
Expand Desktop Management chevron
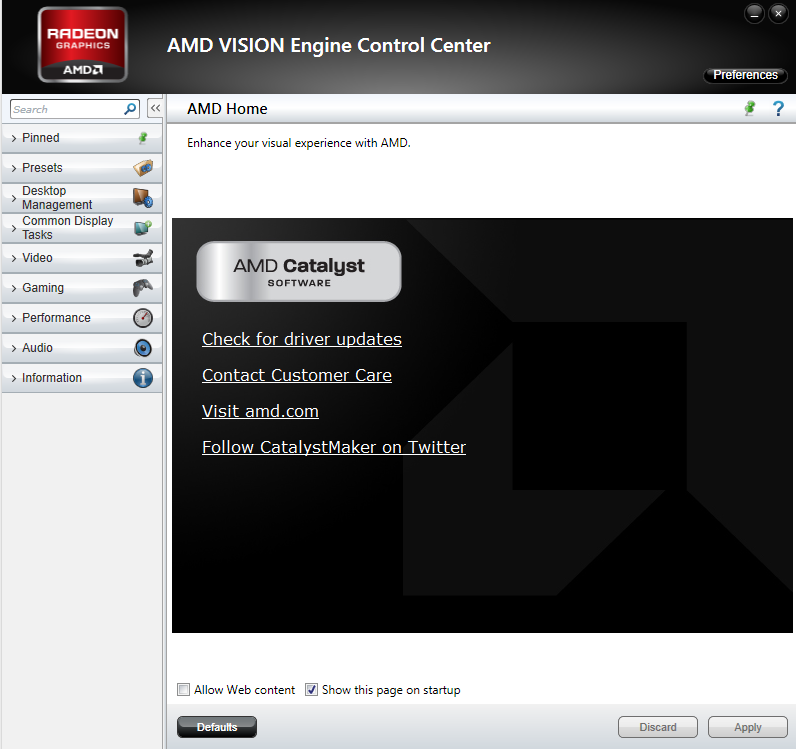point(14,198)
